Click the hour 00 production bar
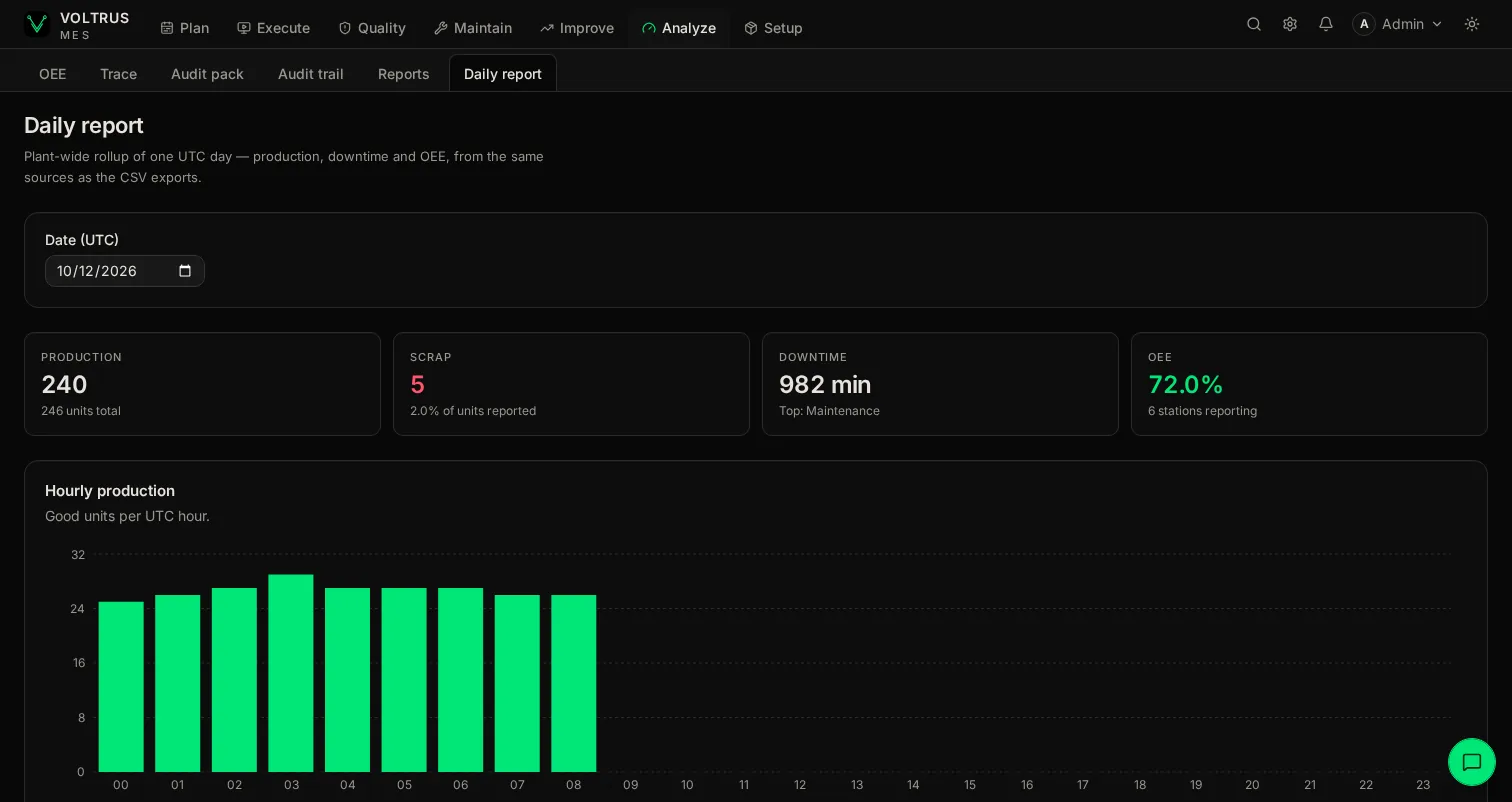The width and height of the screenshot is (1512, 802). click(x=121, y=687)
